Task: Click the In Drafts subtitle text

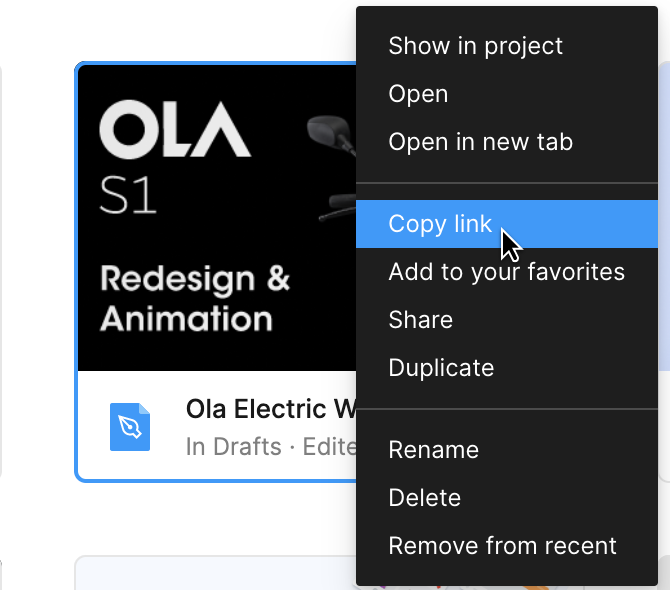Action: point(234,447)
